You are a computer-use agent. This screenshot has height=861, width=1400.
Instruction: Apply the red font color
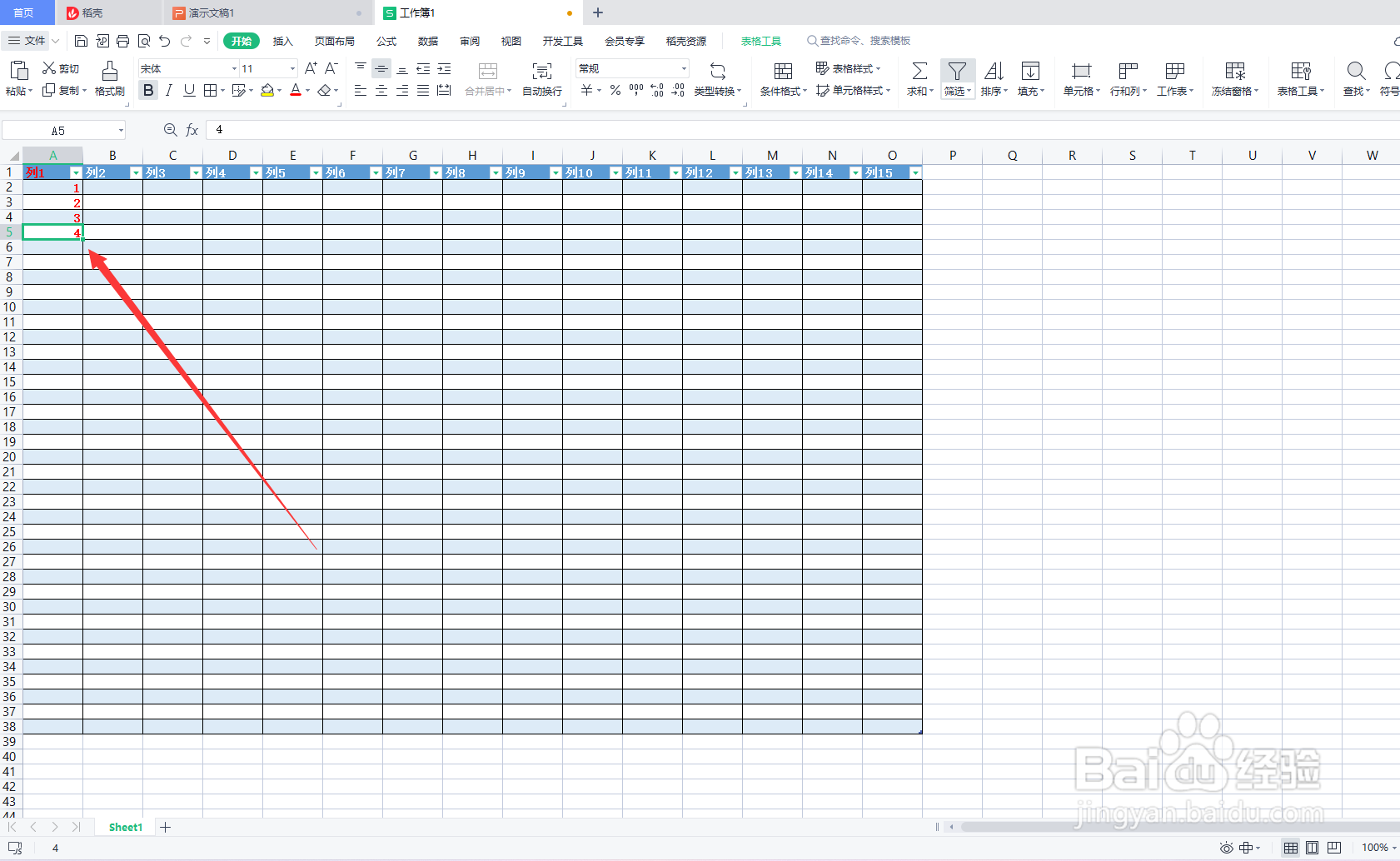click(x=296, y=90)
